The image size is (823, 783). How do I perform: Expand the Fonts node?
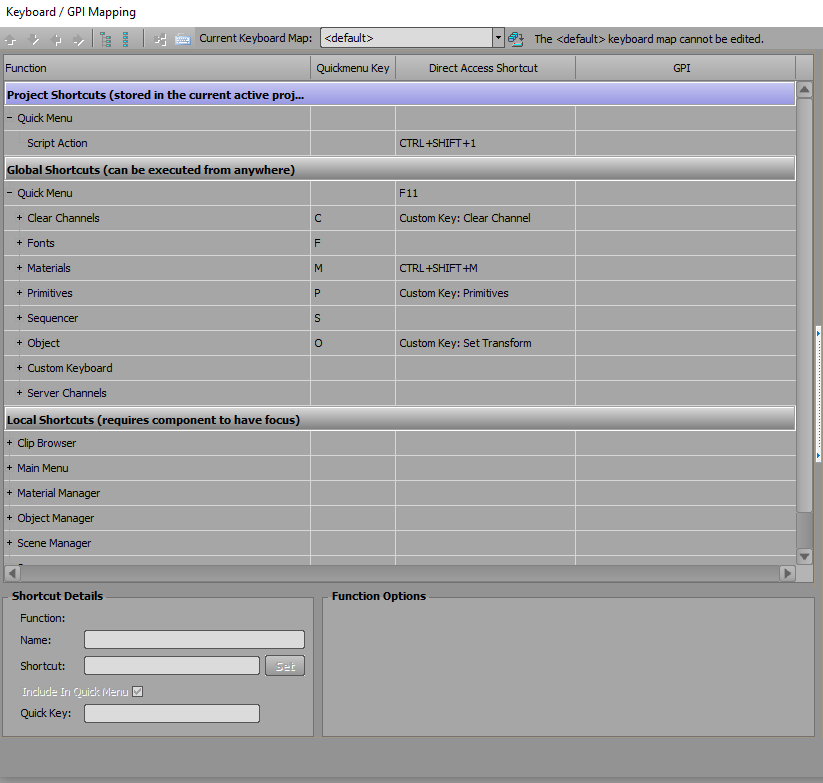19,243
